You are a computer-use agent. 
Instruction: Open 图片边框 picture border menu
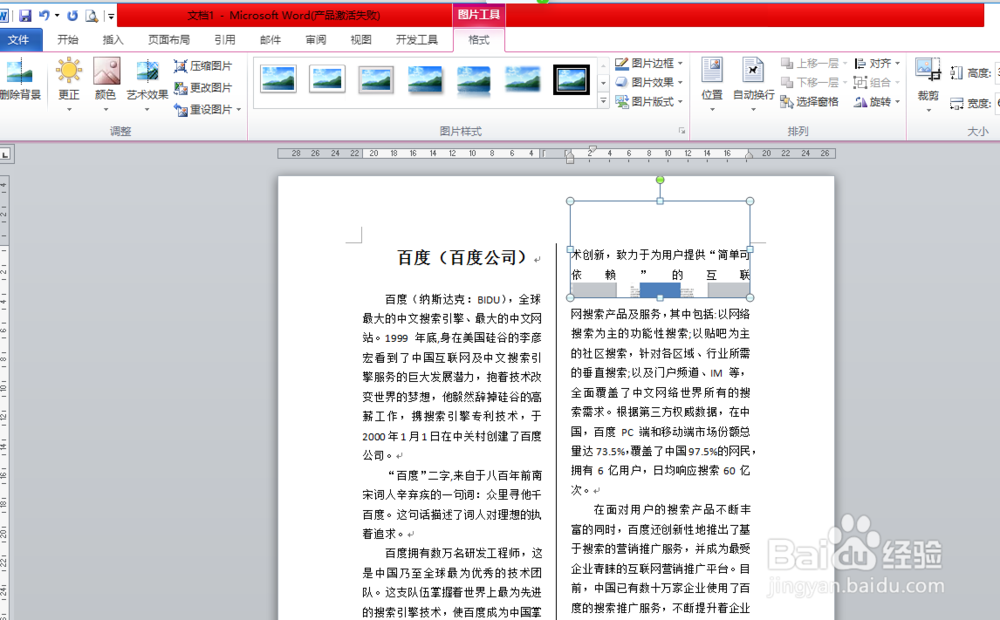(x=649, y=63)
